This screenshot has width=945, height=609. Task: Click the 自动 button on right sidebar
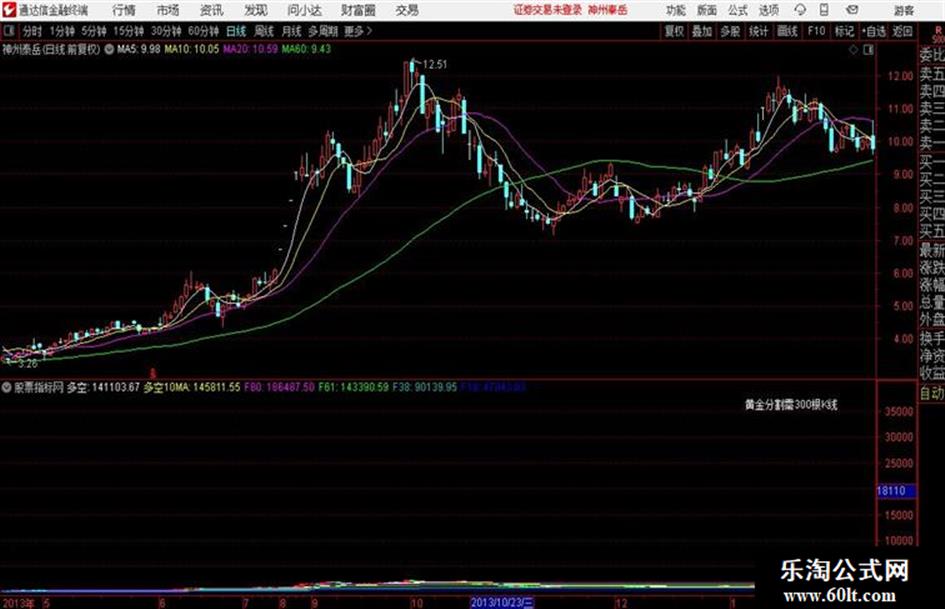coord(932,393)
